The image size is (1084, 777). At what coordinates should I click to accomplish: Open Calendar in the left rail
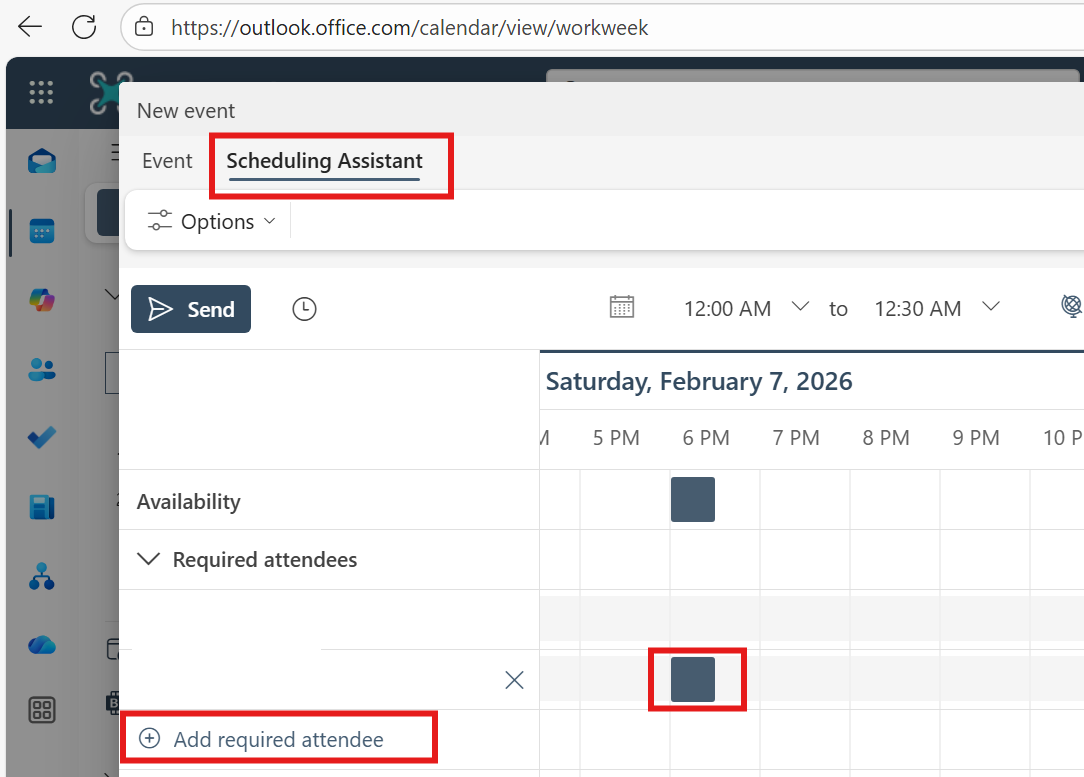pos(41,231)
